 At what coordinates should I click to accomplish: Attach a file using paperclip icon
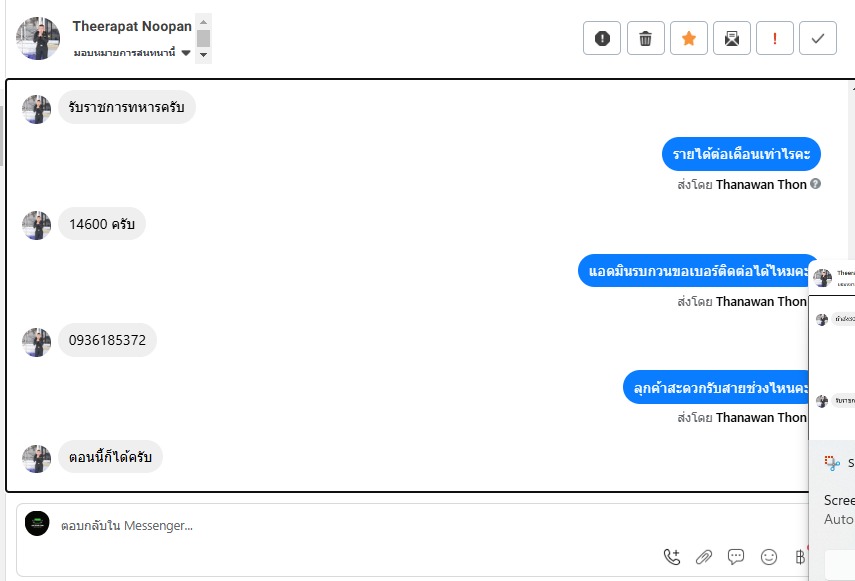(704, 556)
